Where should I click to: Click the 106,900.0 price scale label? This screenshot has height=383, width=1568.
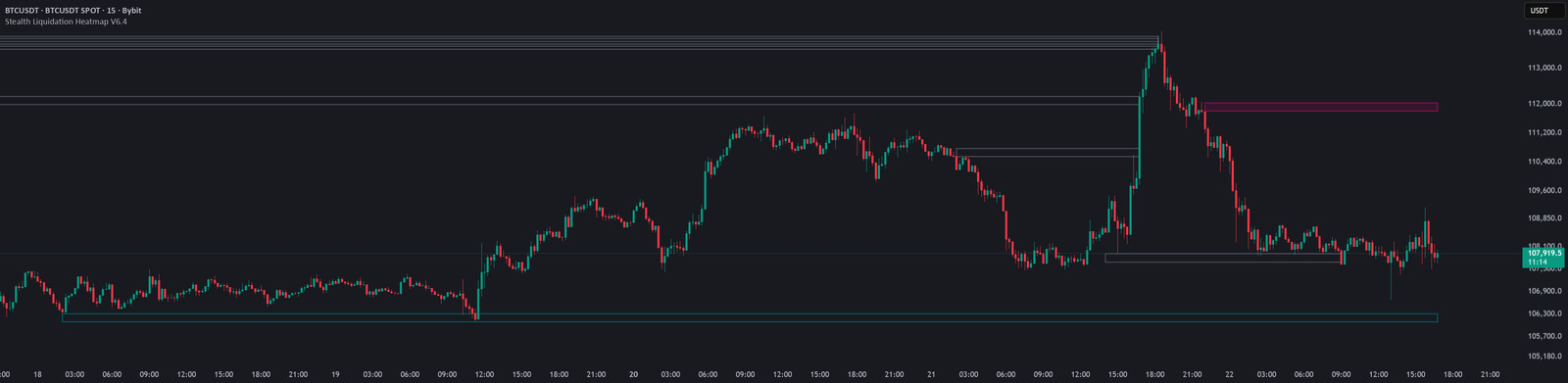[1543, 291]
